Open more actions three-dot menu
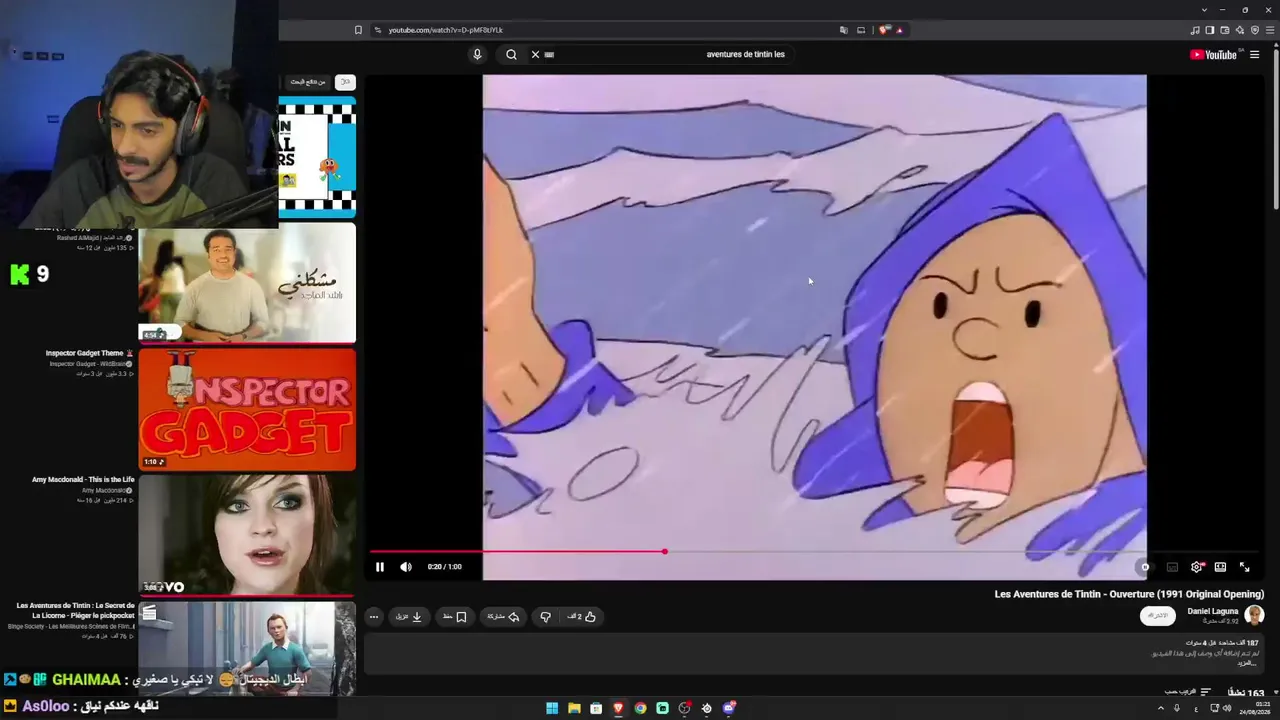The width and height of the screenshot is (1280, 720). [x=374, y=617]
